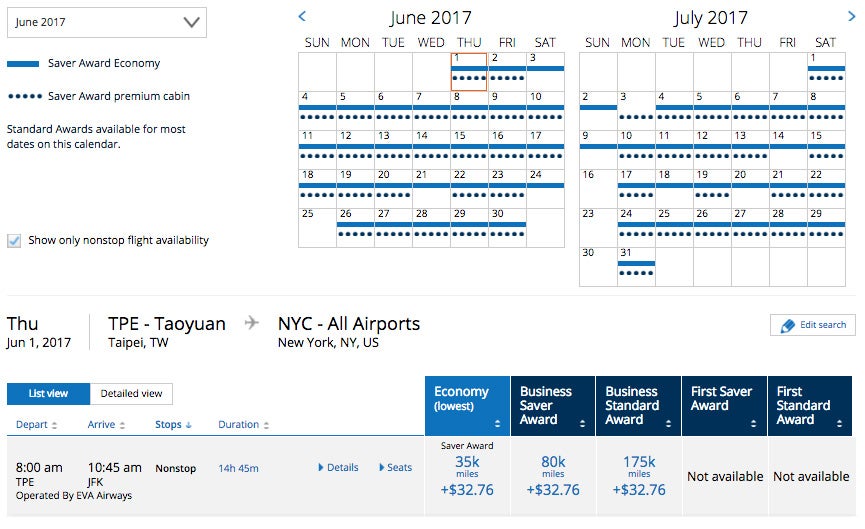
Task: Sort flights by Stops arrow
Action: coord(189,425)
